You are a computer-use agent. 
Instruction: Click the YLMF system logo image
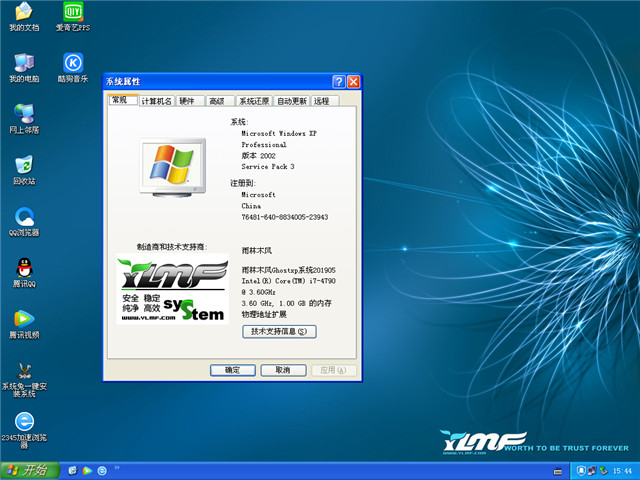173,289
